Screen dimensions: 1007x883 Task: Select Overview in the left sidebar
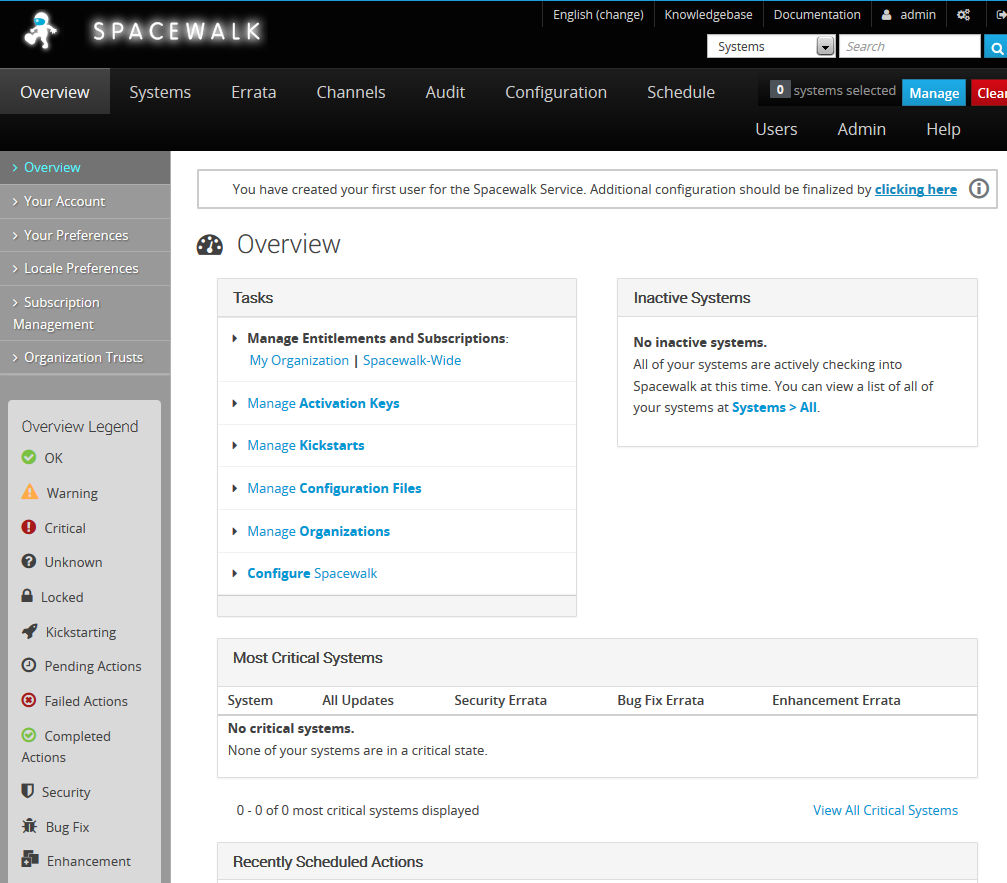[x=85, y=168]
